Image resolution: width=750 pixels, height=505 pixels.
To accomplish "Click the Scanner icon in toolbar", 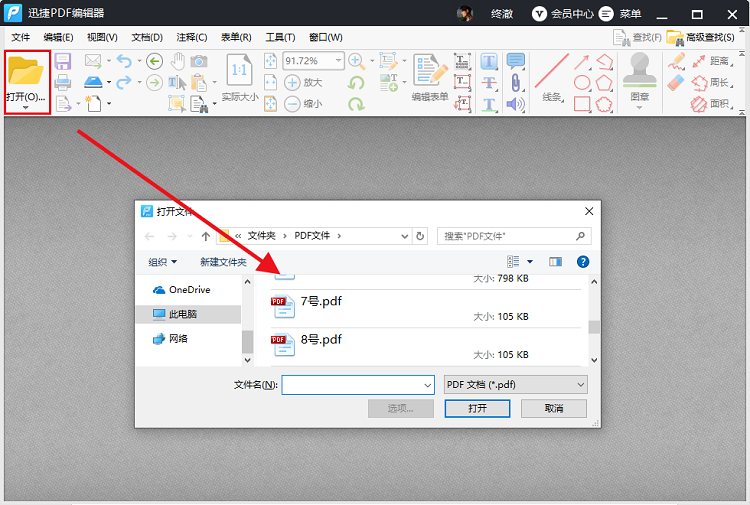I will coord(93,82).
